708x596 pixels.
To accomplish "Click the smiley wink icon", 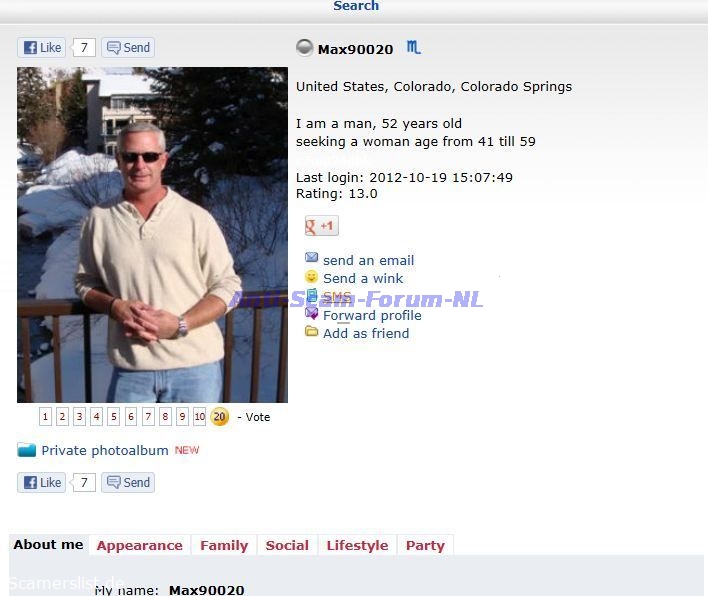I will (x=312, y=276).
